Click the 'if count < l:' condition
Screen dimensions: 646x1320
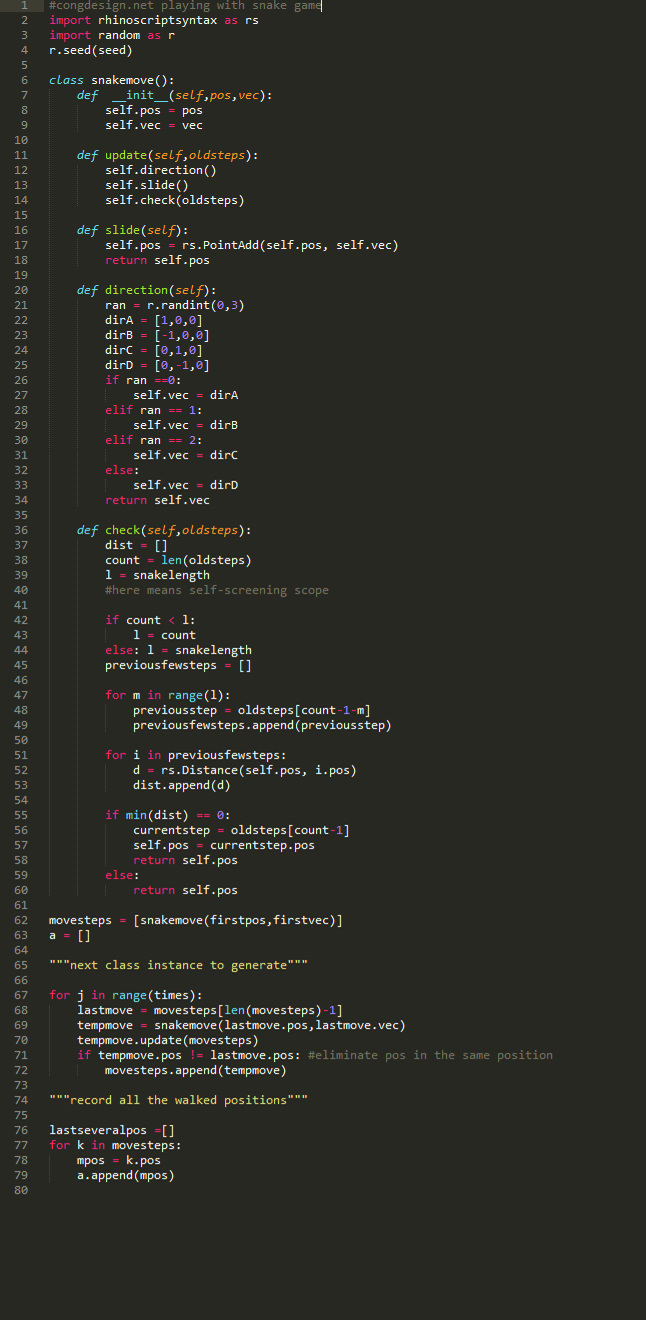tap(150, 620)
